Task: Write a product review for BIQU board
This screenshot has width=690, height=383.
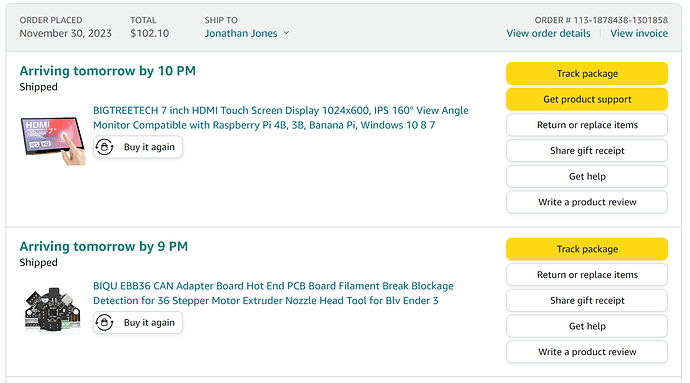Action: (587, 352)
